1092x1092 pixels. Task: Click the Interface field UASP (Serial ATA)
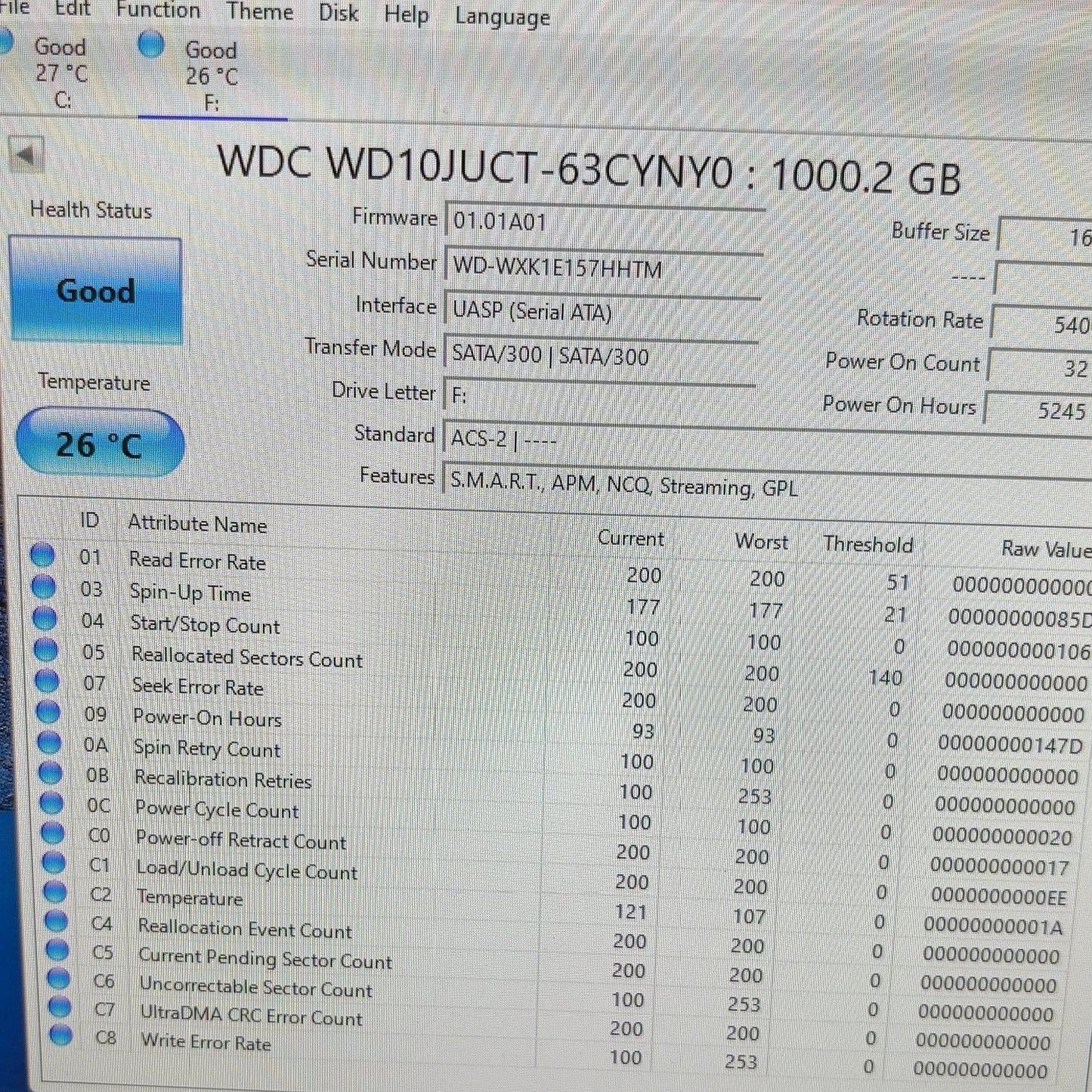(x=602, y=311)
